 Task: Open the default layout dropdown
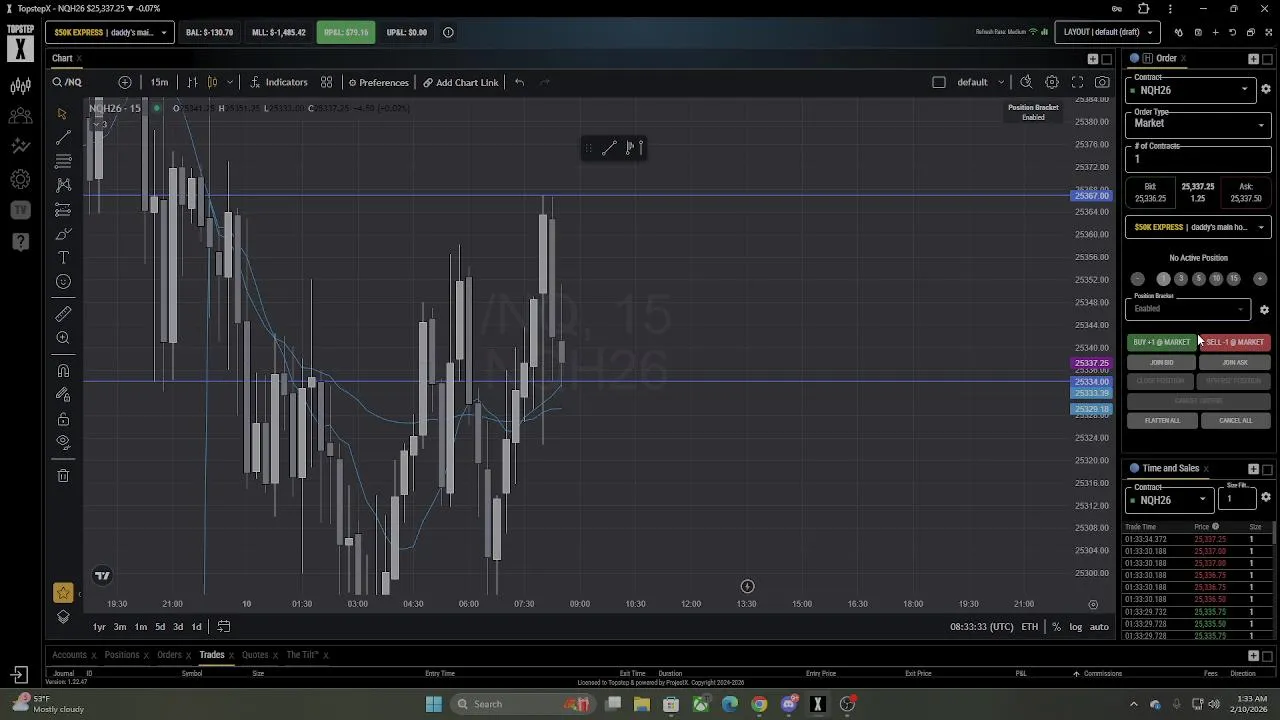point(979,82)
